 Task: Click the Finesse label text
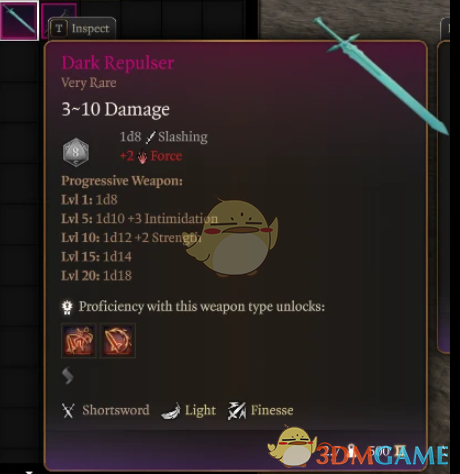[272, 410]
